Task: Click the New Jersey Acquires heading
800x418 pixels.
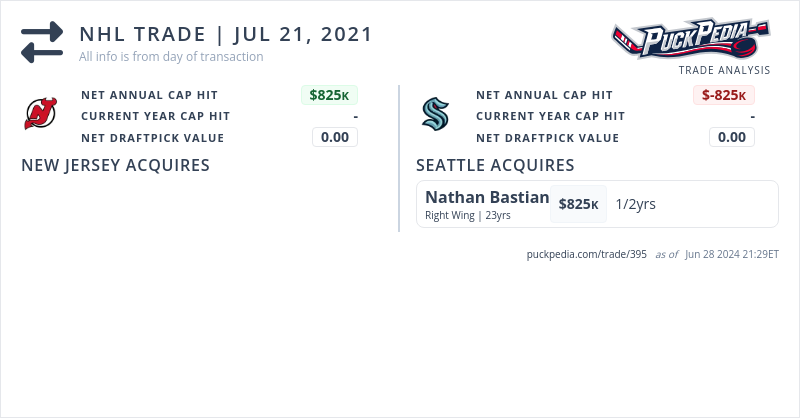Action: (115, 165)
